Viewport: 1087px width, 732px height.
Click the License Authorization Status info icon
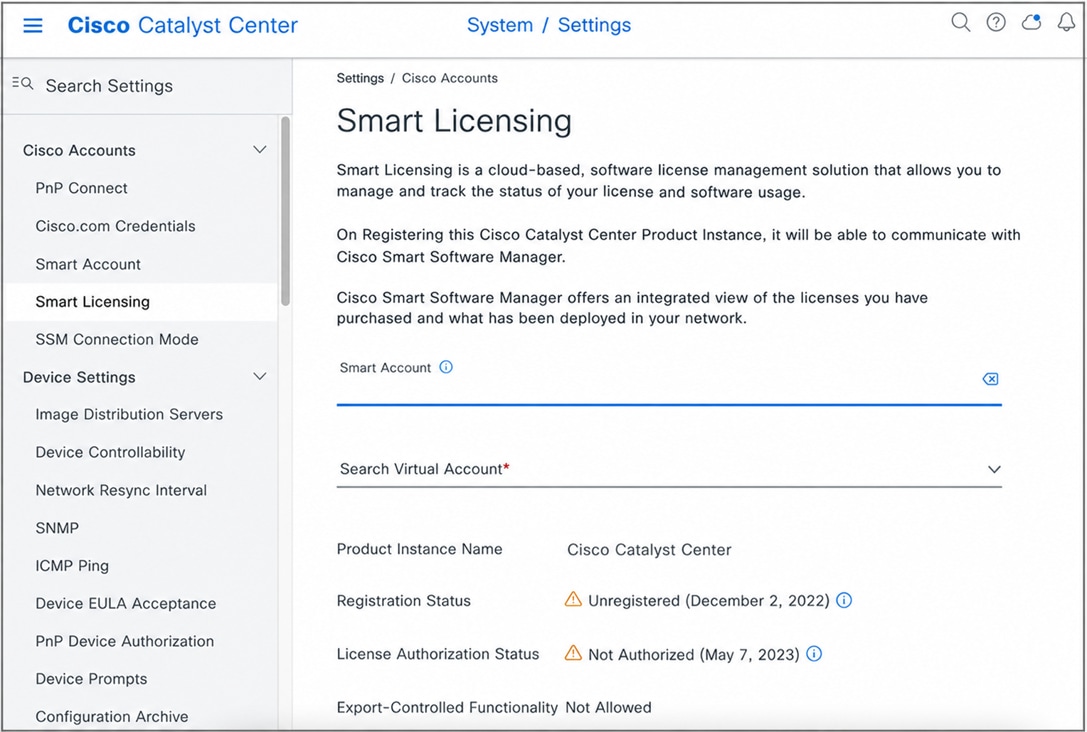[815, 654]
